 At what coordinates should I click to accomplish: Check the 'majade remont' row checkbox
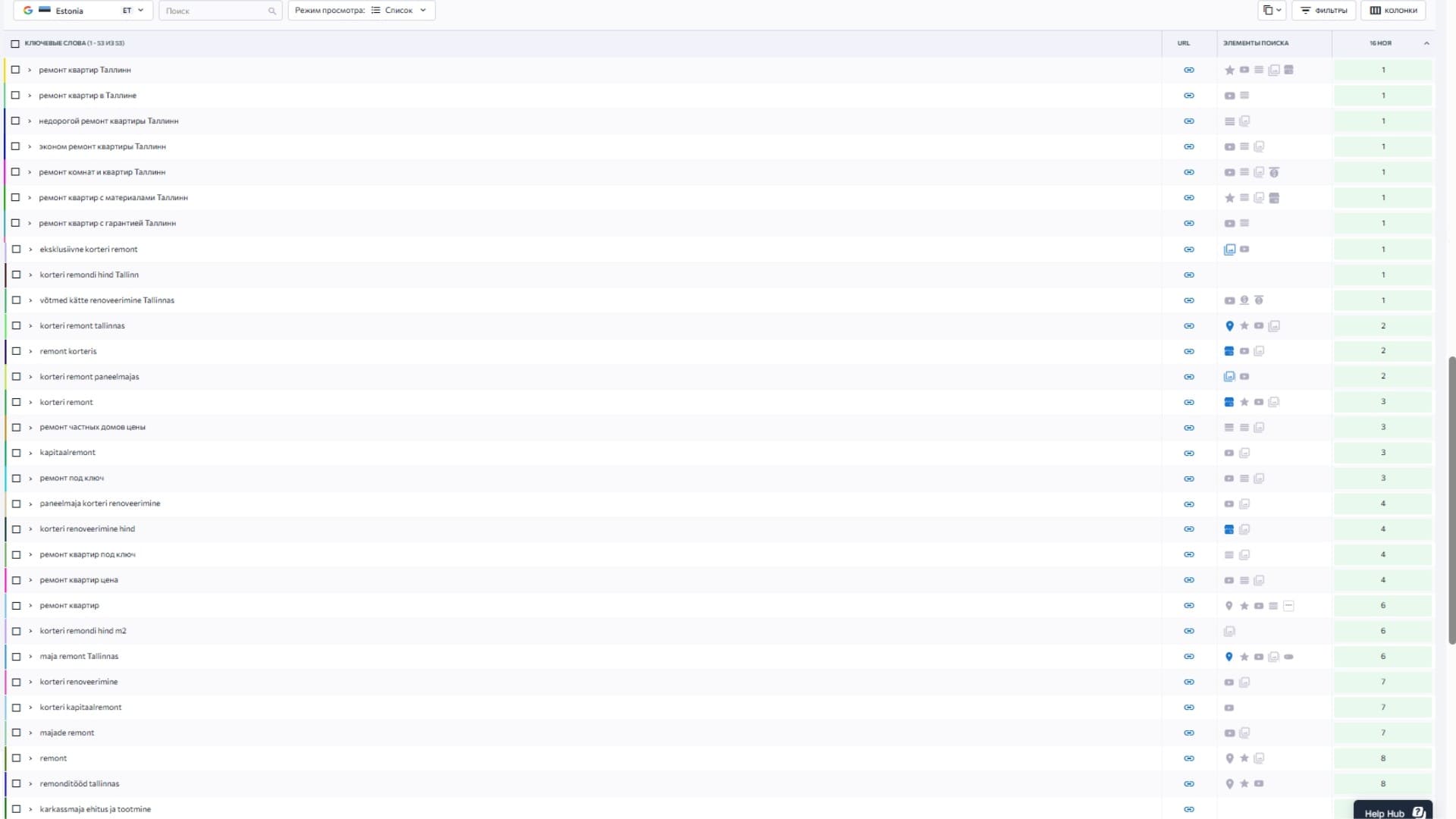(x=16, y=733)
